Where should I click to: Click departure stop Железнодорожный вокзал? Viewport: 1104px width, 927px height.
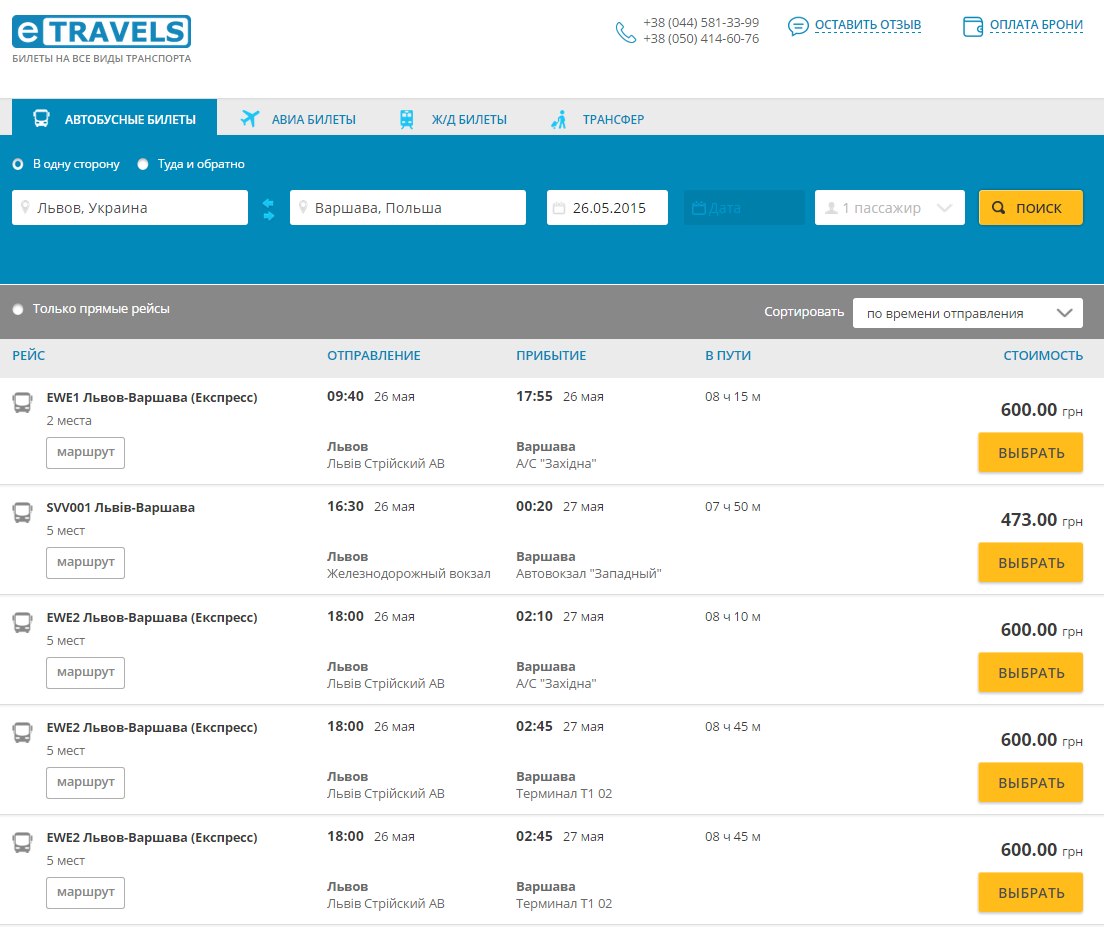tap(408, 574)
